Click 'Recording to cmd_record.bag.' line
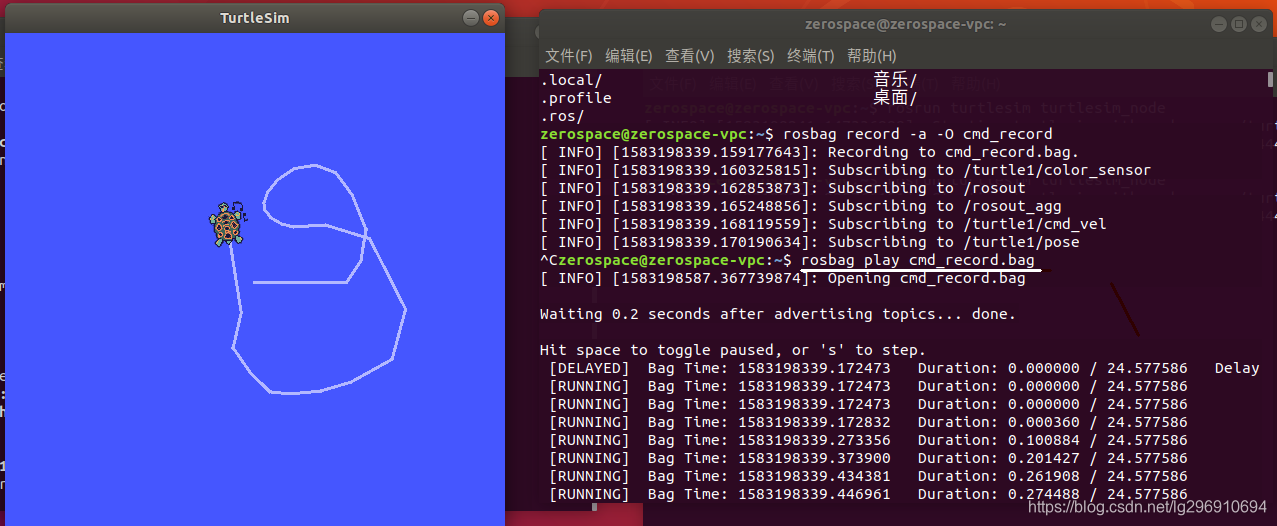 (810, 152)
